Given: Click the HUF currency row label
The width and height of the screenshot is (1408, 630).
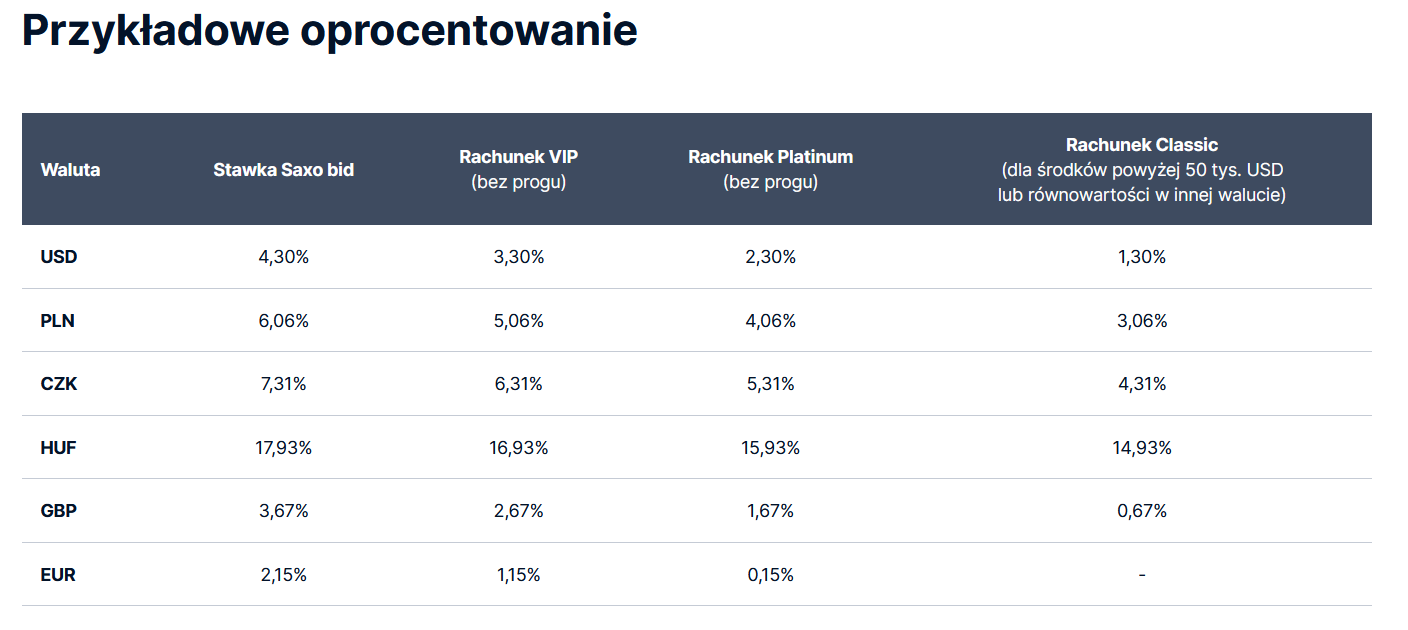Looking at the screenshot, I should (x=59, y=448).
